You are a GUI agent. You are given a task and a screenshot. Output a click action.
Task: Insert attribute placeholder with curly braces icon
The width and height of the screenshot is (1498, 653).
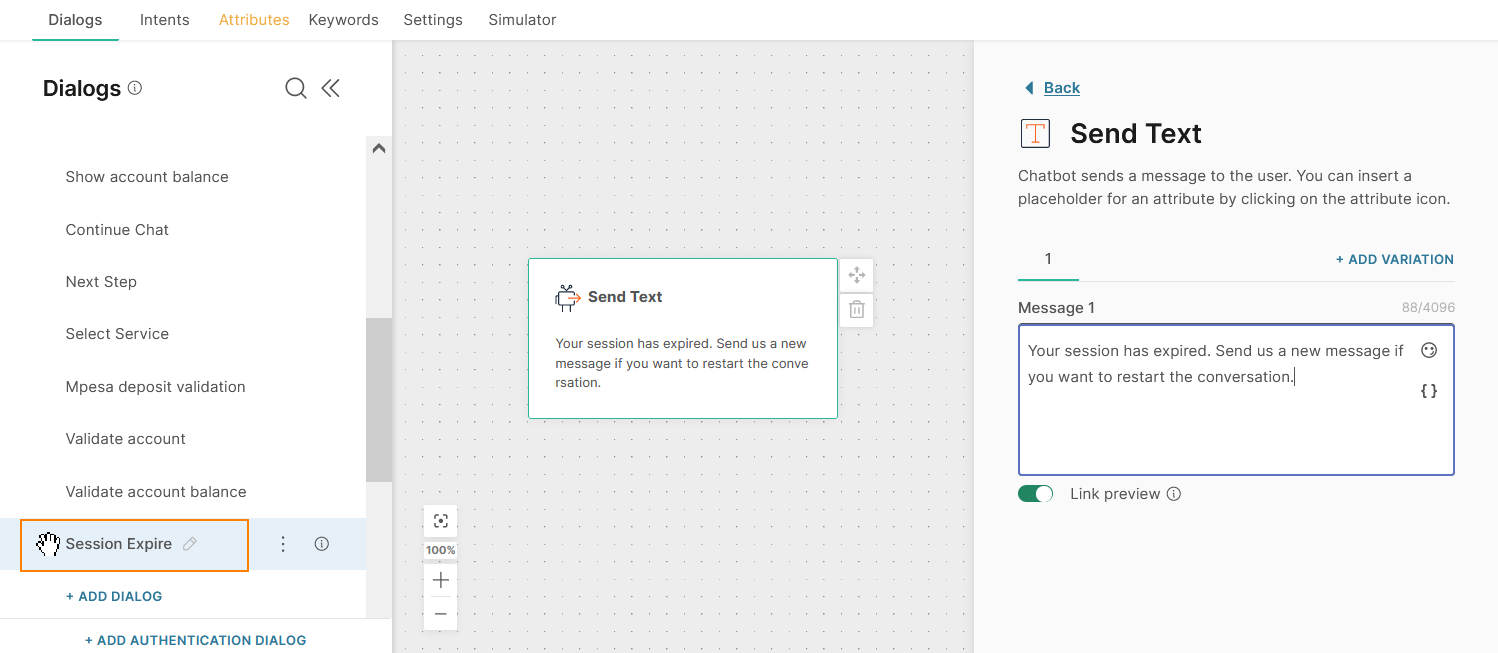pyautogui.click(x=1429, y=391)
